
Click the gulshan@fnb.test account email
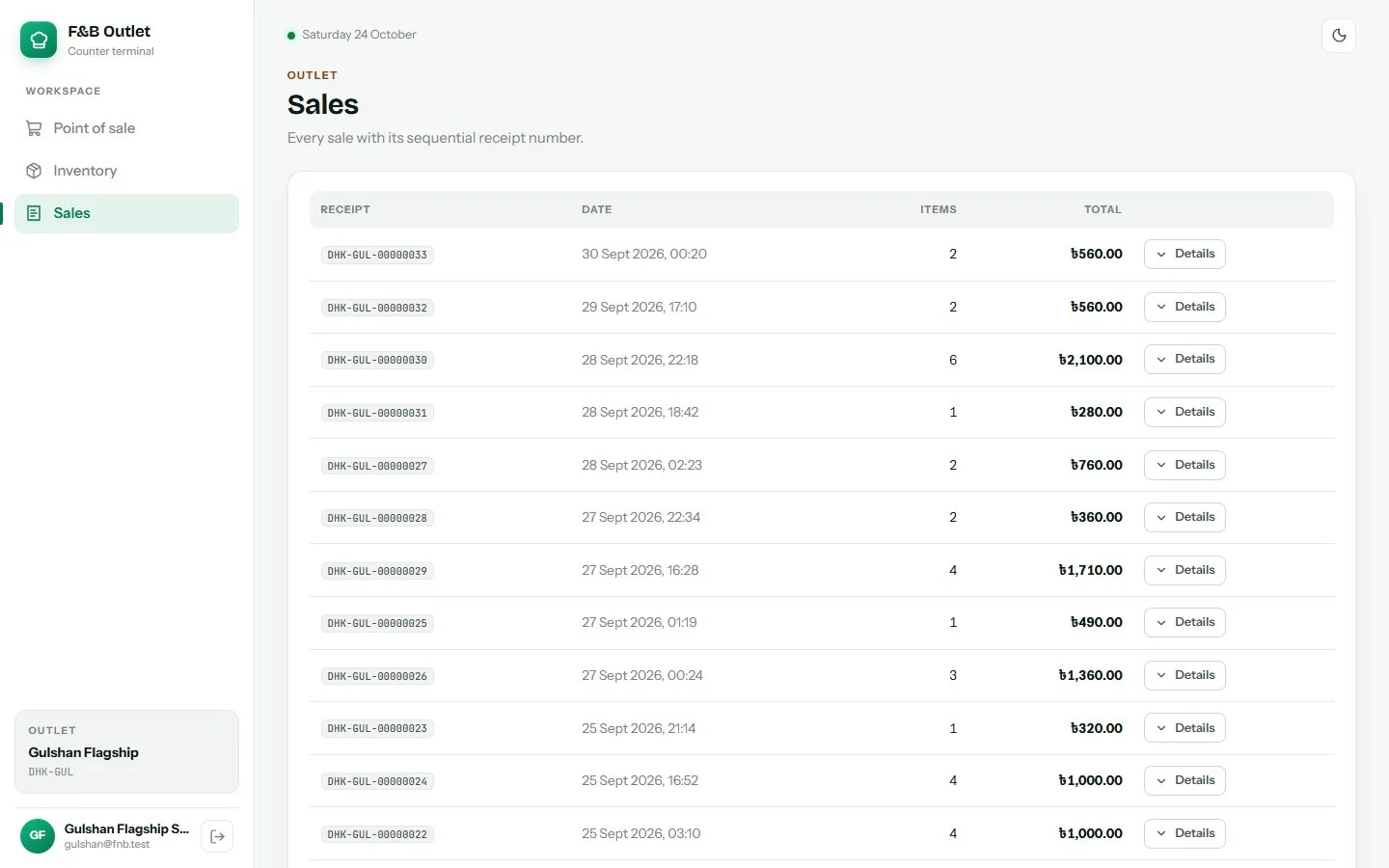pyautogui.click(x=107, y=845)
